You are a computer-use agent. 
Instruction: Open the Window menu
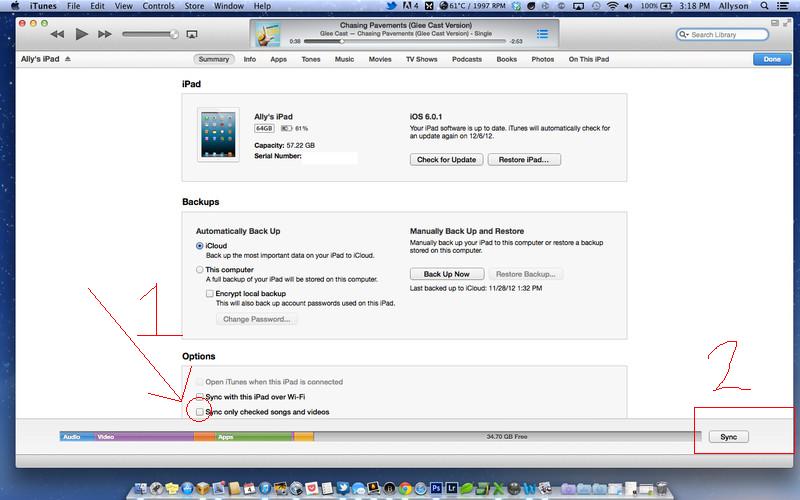coord(229,6)
